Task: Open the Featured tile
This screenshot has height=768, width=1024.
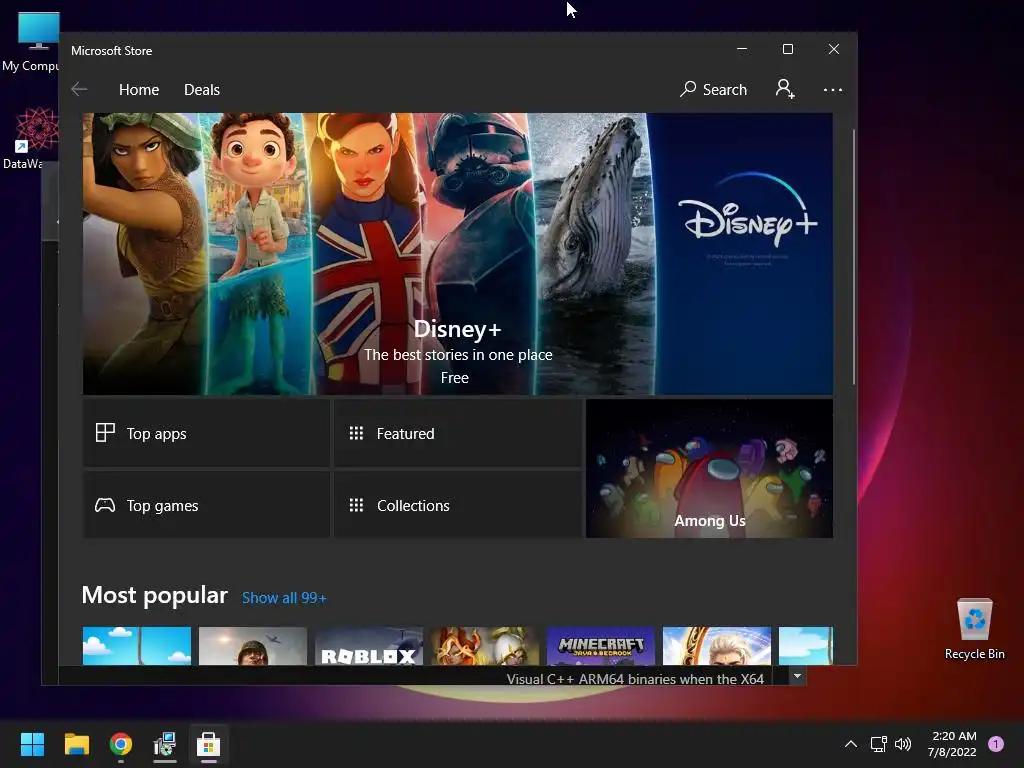Action: [458, 433]
